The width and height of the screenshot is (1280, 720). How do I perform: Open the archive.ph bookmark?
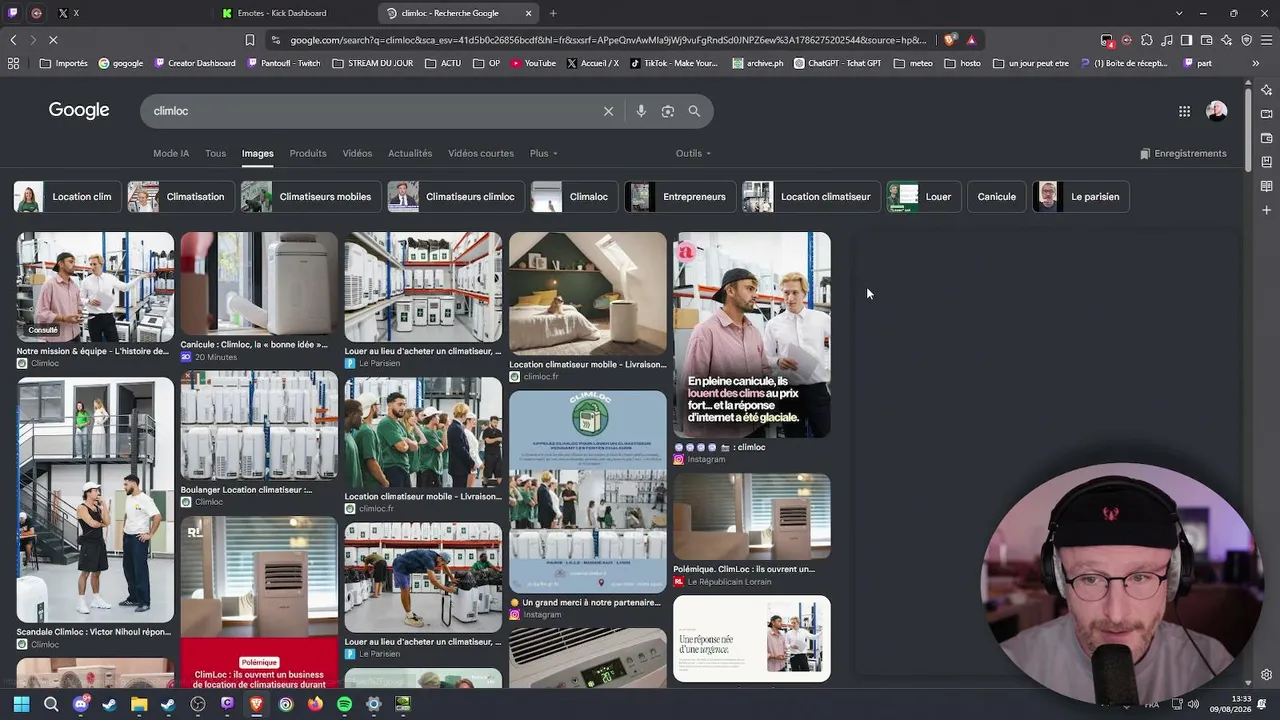tap(758, 63)
